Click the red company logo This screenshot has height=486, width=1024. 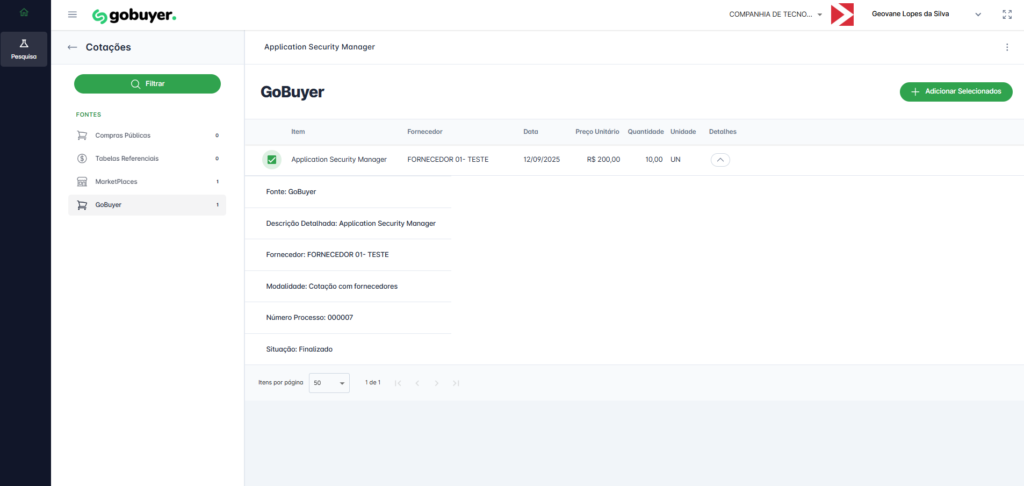click(x=842, y=15)
